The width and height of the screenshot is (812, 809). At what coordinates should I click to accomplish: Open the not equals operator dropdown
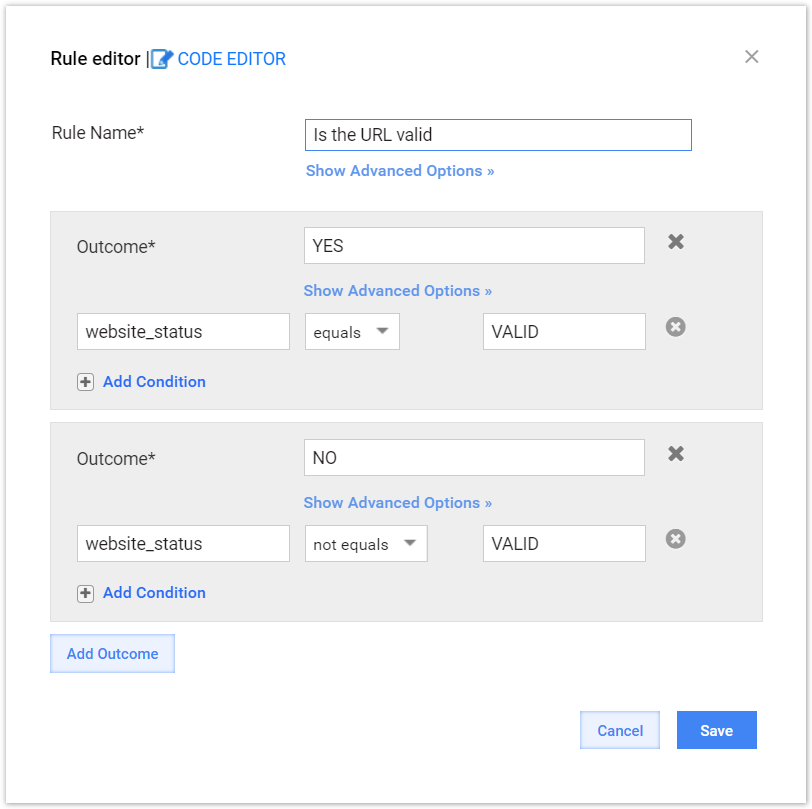pos(366,543)
